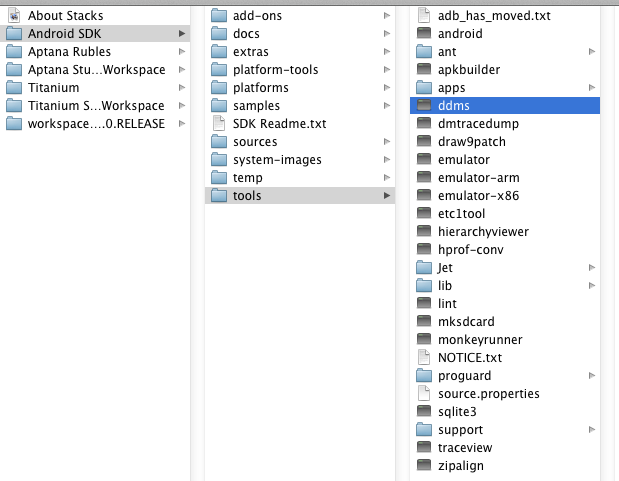Click the adb_has_moved.txt file icon

tap(424, 16)
